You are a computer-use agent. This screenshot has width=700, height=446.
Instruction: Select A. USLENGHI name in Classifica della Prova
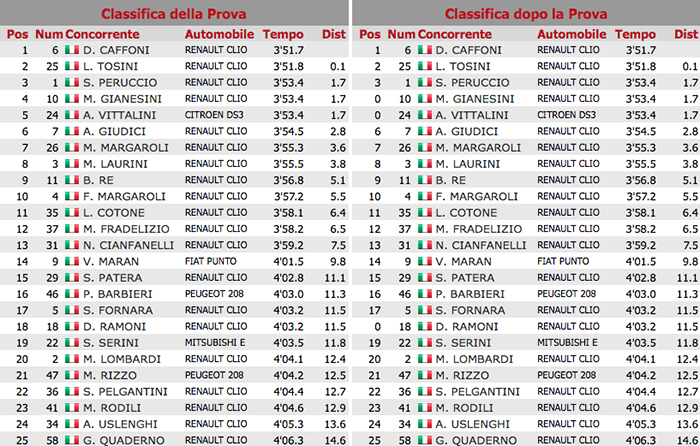121,424
